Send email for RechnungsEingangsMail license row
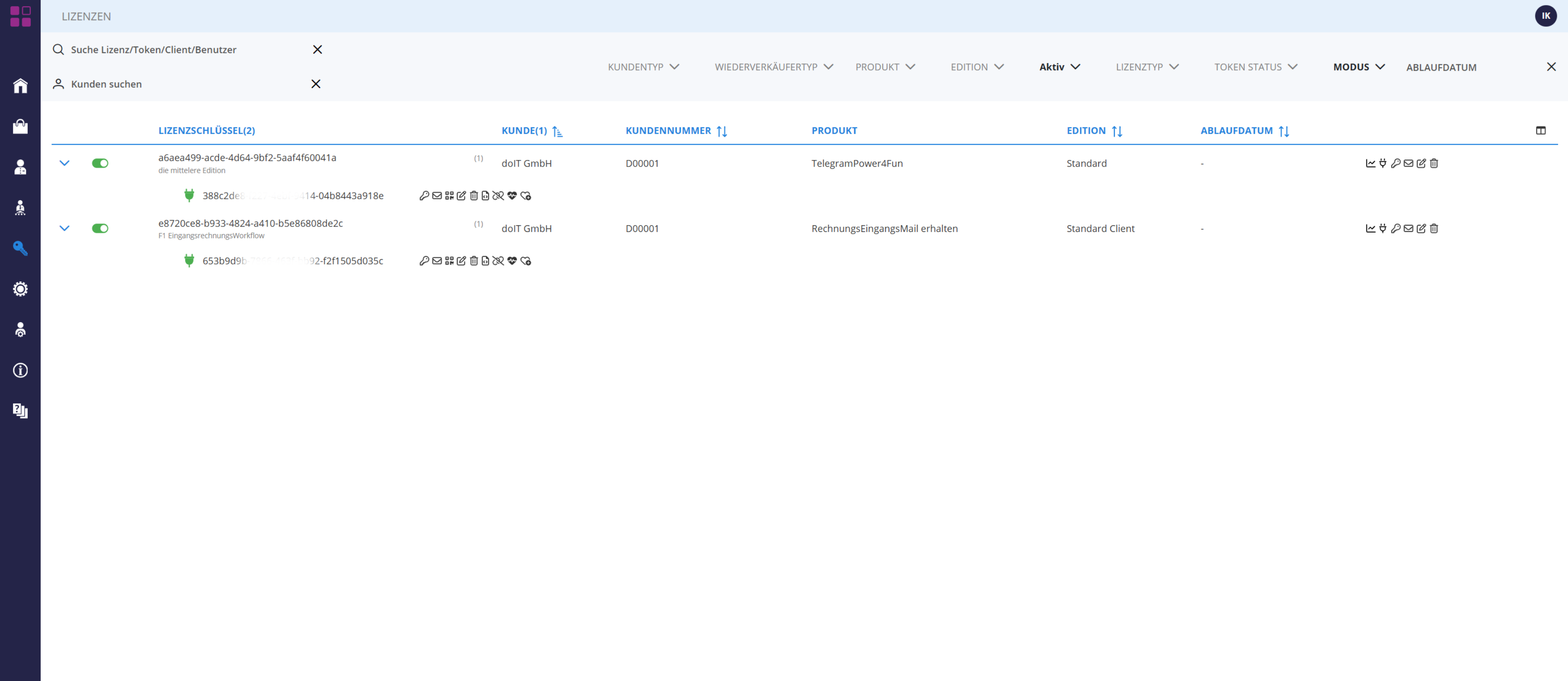Screen dimensions: 1568x681 [1408, 228]
